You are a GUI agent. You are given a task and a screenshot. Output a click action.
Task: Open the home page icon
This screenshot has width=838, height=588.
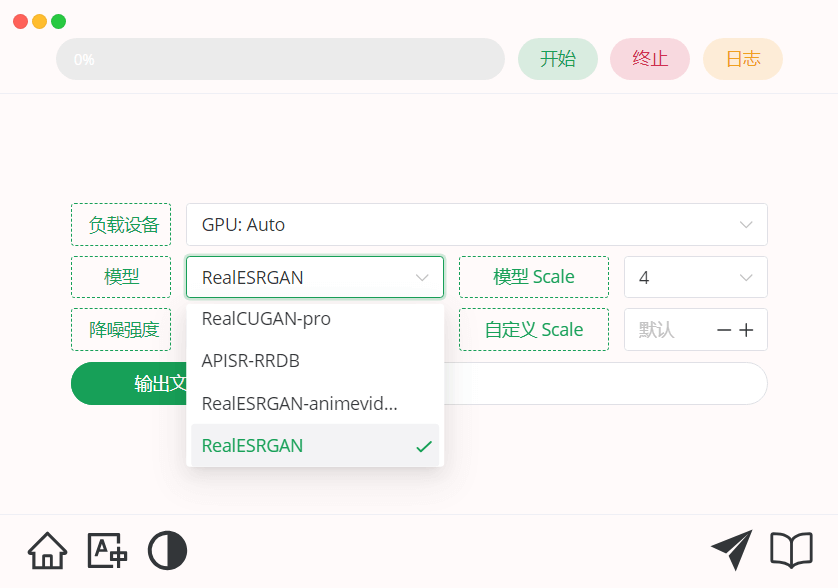pyautogui.click(x=48, y=551)
